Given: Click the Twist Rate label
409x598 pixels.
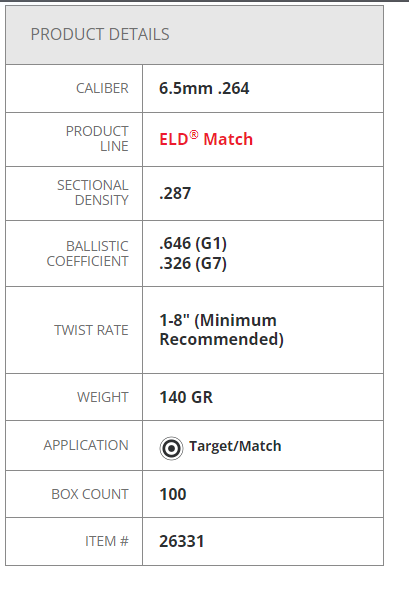Looking at the screenshot, I should 91,330.
